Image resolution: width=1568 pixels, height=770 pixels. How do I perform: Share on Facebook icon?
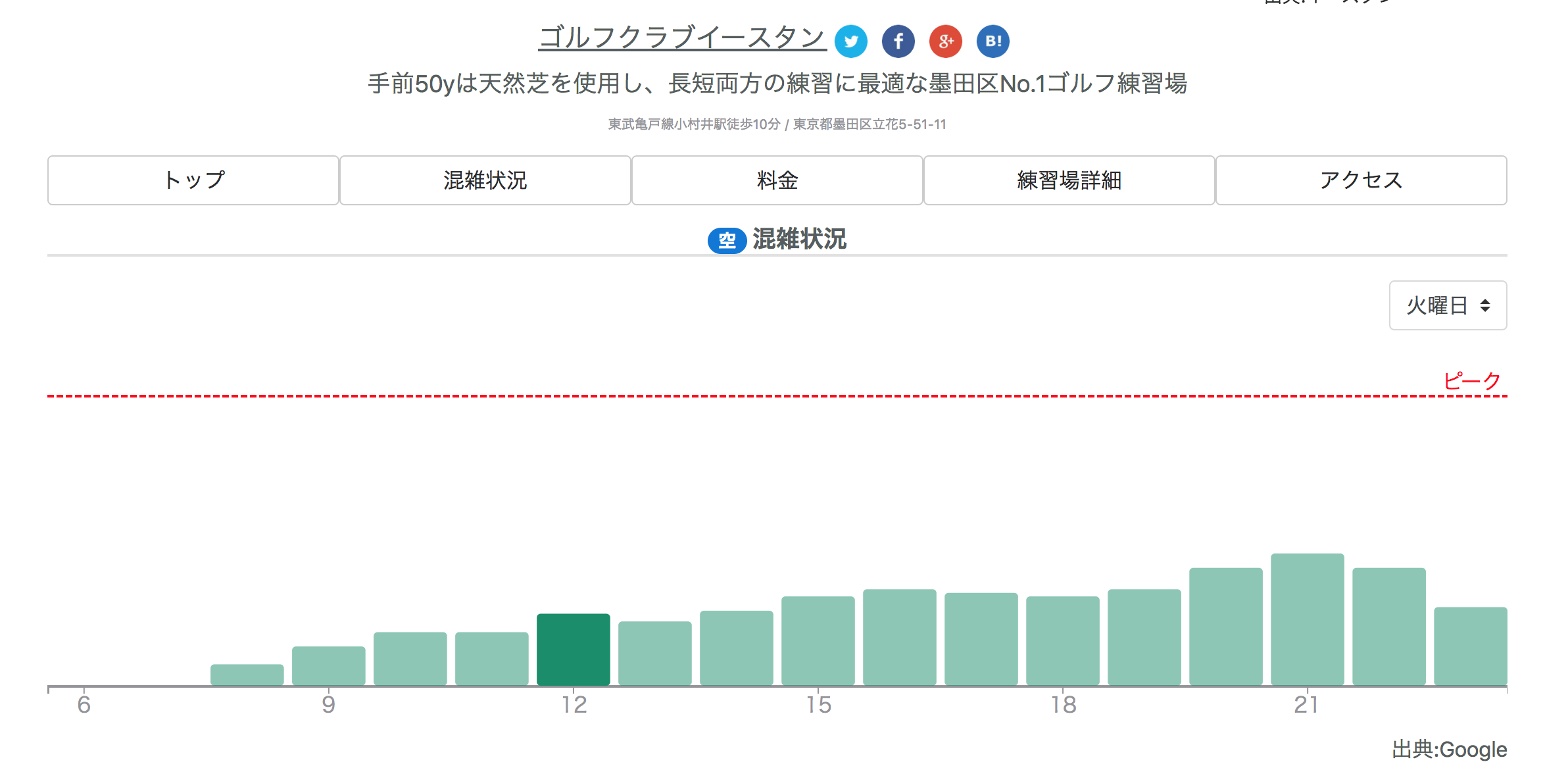click(898, 41)
